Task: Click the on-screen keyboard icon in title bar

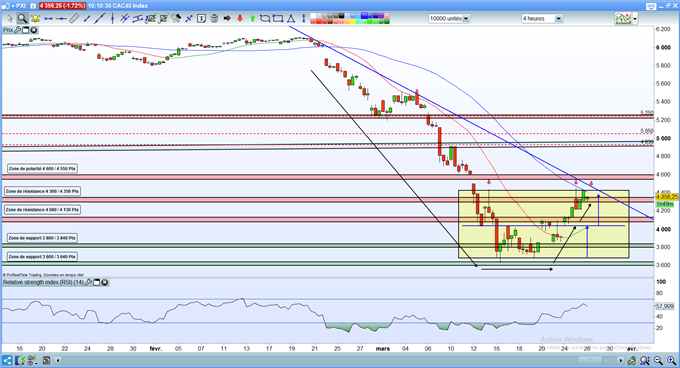Action: coord(651,6)
